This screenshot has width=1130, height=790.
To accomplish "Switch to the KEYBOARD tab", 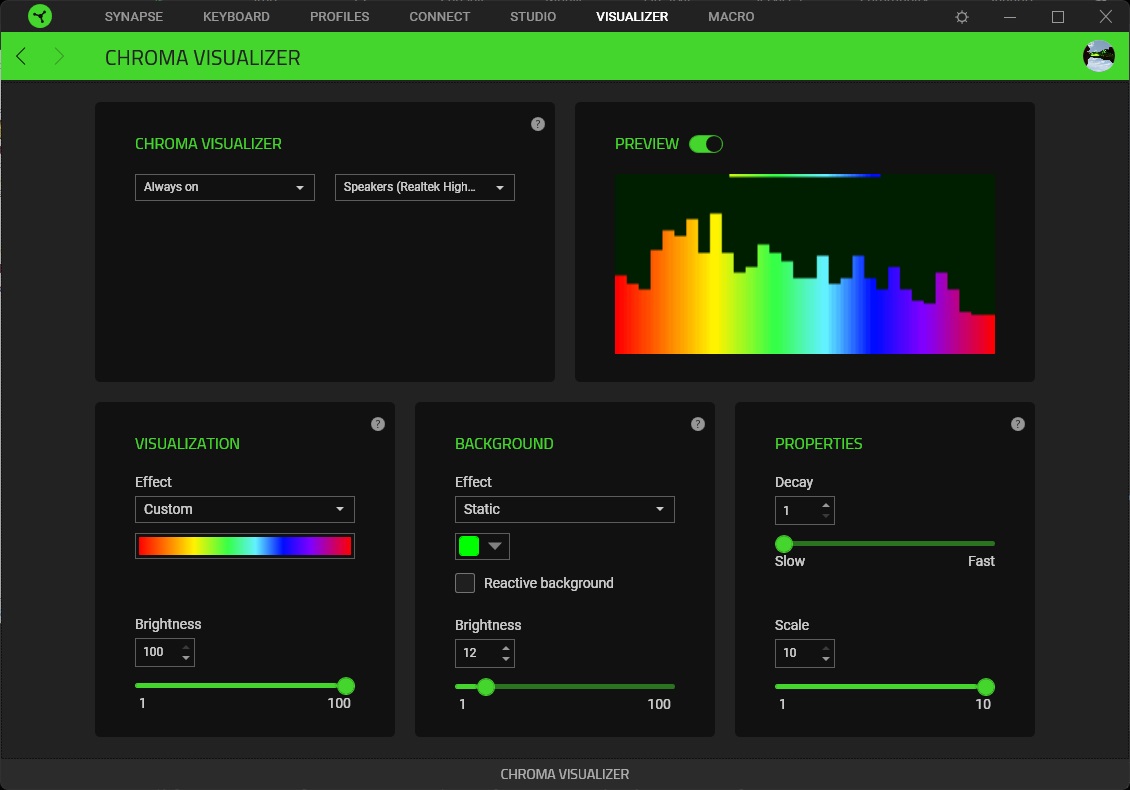I will (236, 17).
